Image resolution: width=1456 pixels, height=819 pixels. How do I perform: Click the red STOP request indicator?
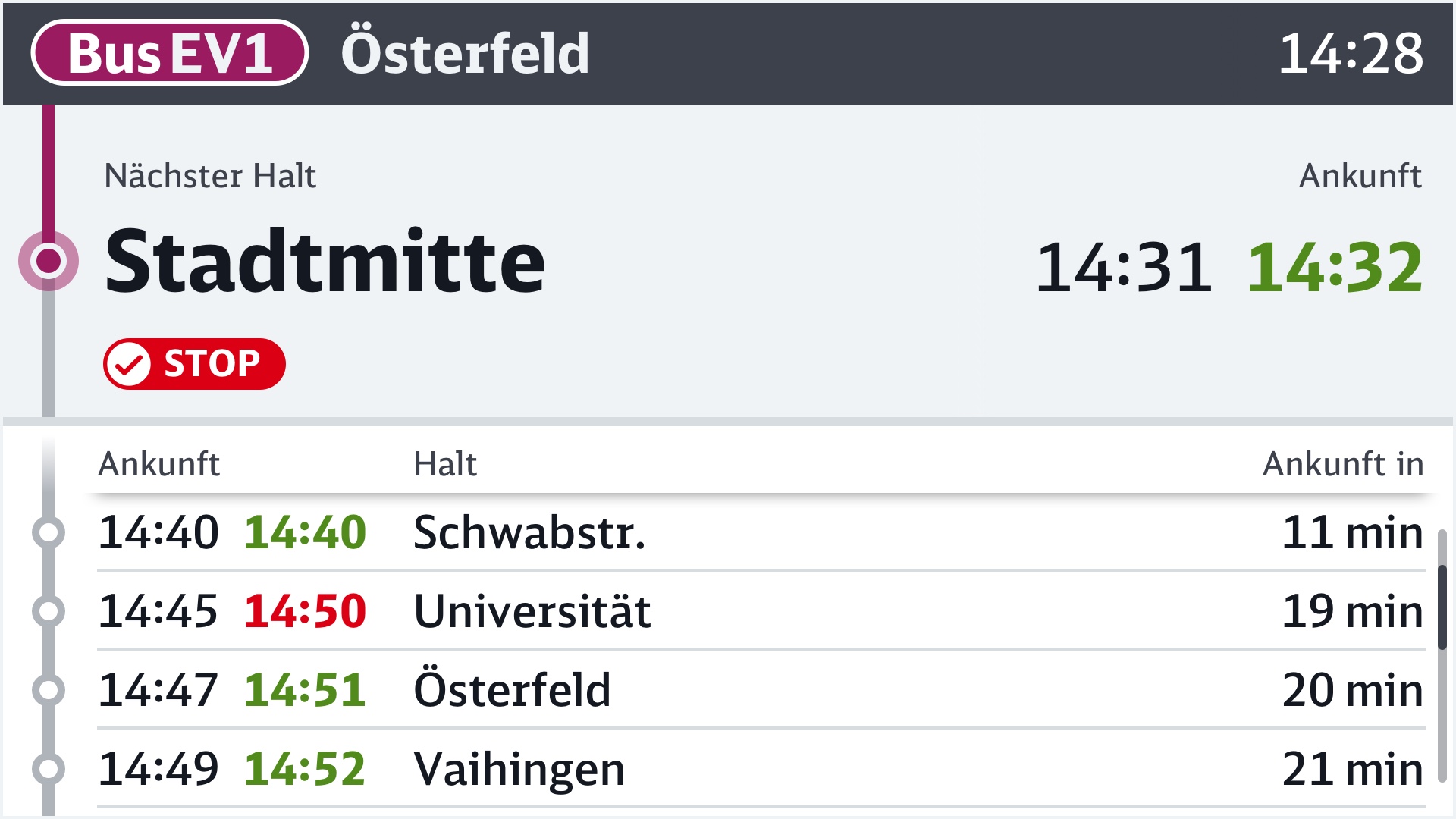[194, 364]
